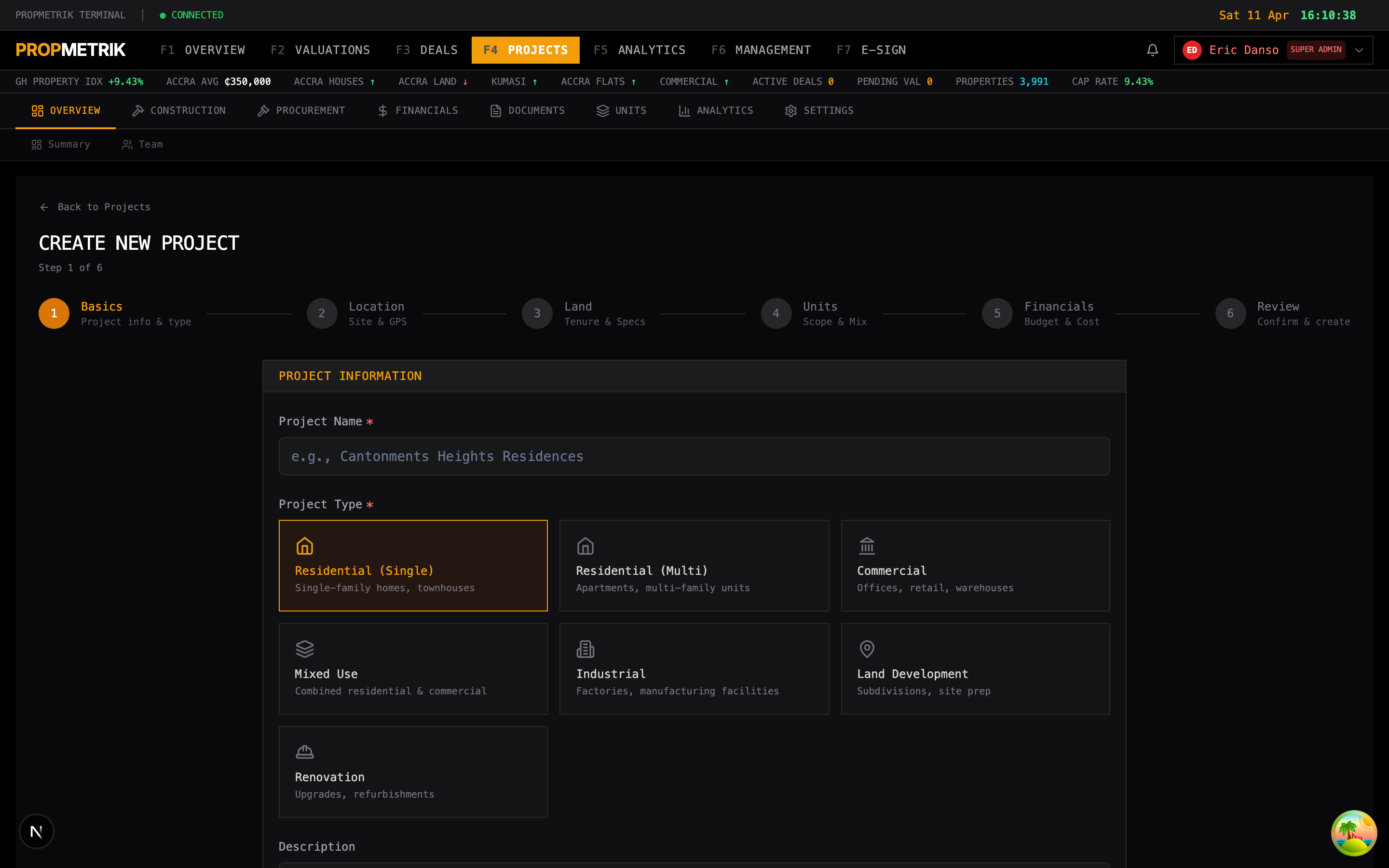Select Land Development project type

click(x=975, y=669)
